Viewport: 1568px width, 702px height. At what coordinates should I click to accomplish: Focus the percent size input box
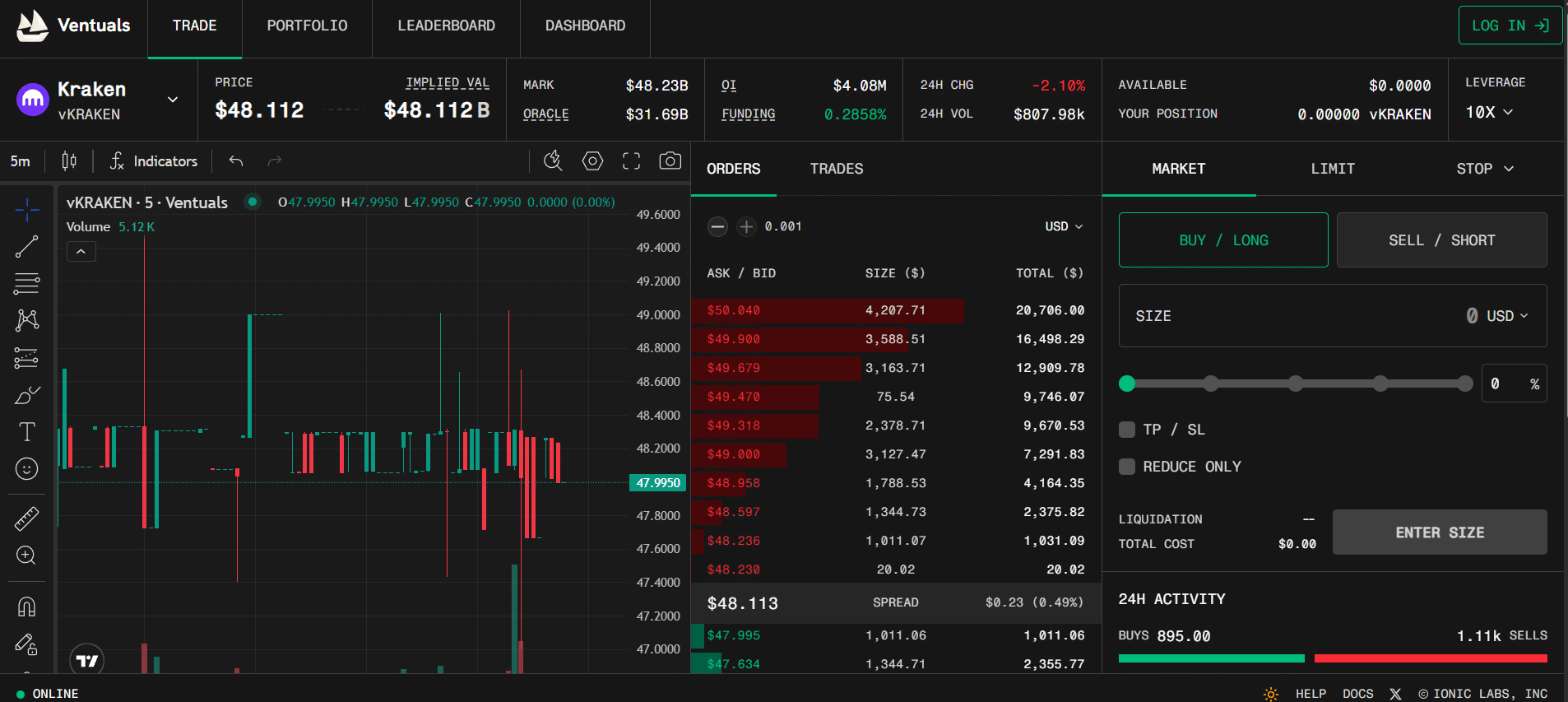point(1514,384)
